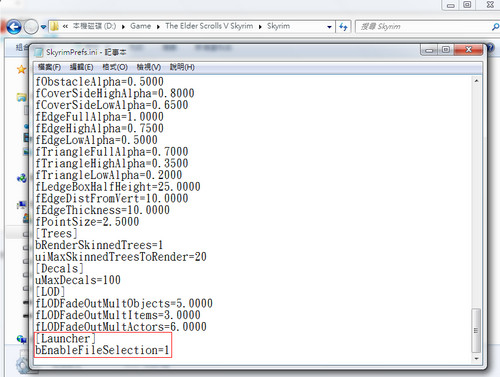Click the line fLODFadeOutMultItems=3.0000

[118, 315]
